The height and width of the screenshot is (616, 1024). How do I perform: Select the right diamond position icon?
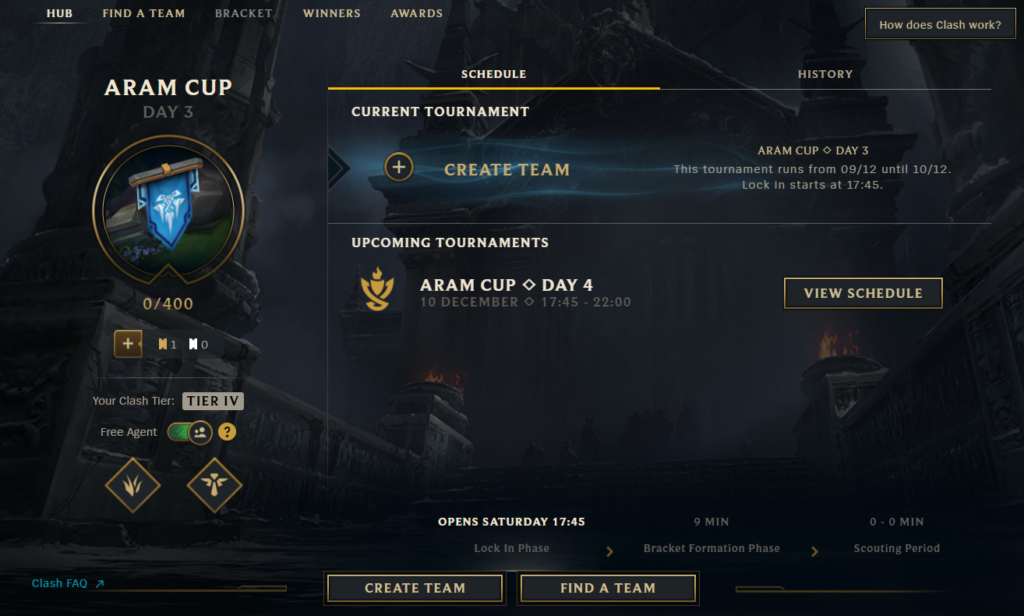214,485
